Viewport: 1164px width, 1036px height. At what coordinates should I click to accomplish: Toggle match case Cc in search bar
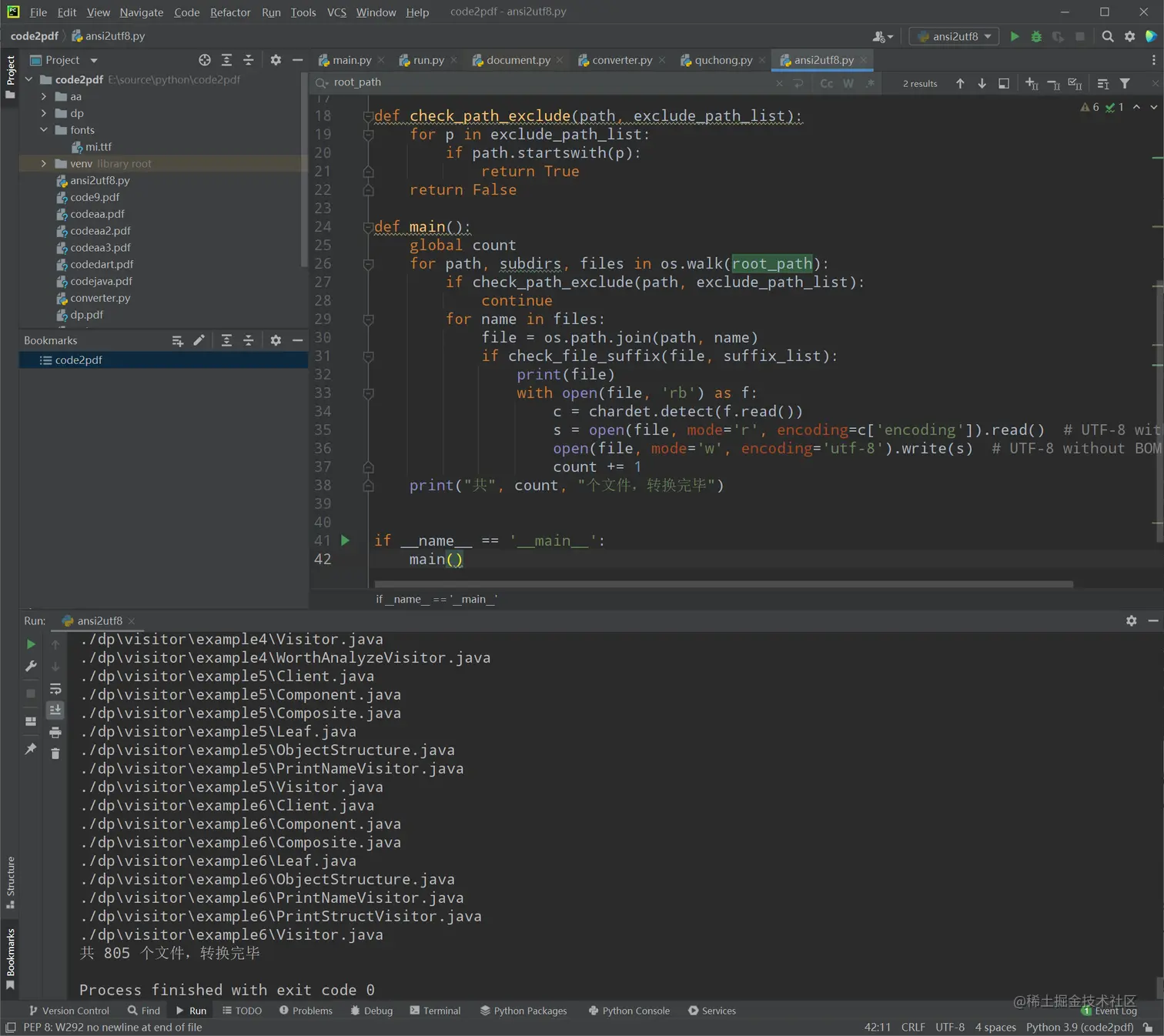827,83
